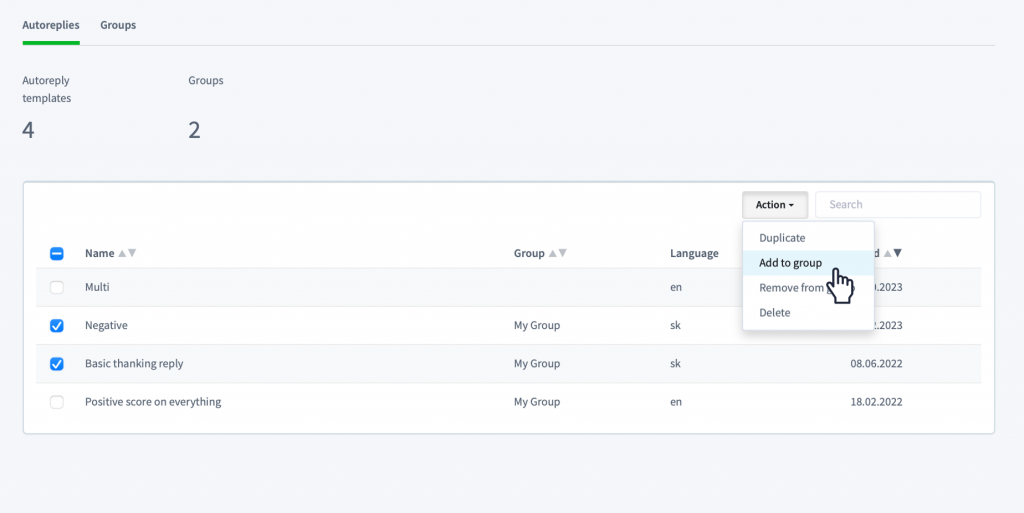Sort by date column arrows
Viewport: 1024px width, 513px height.
[893, 253]
